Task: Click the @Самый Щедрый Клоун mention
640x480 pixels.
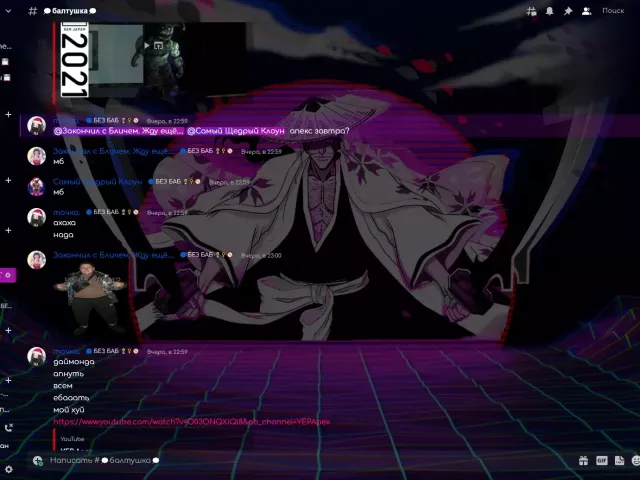Action: point(236,131)
